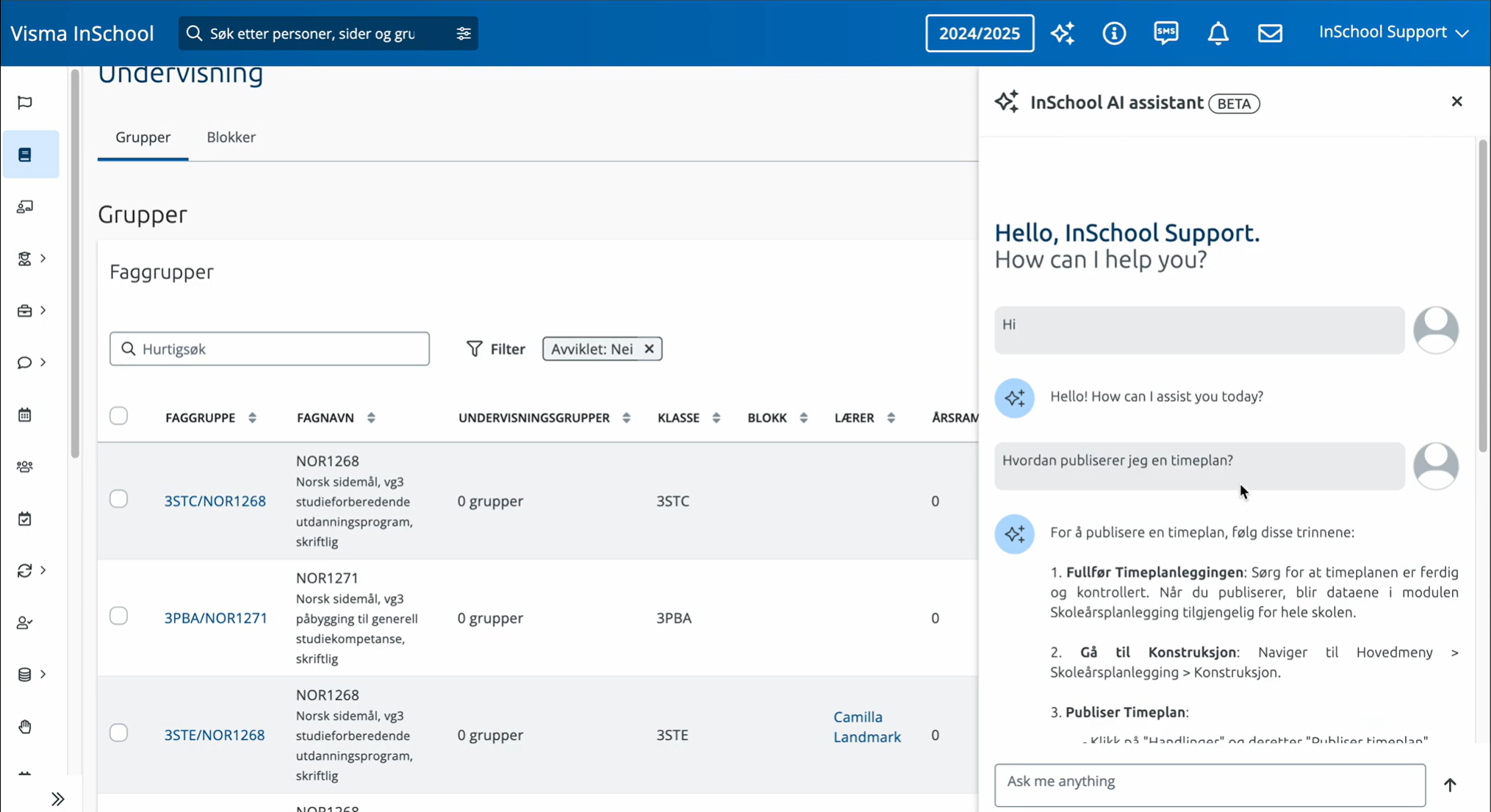Remove the 'Avviklet: Nei' filter chip
This screenshot has width=1491, height=812.
pos(649,349)
